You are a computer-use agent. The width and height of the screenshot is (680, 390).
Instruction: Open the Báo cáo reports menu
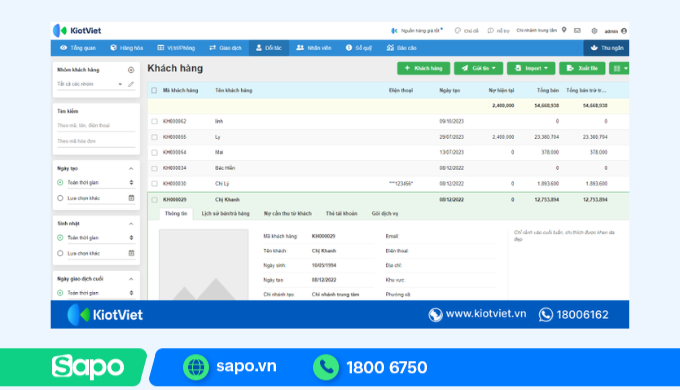[402, 48]
